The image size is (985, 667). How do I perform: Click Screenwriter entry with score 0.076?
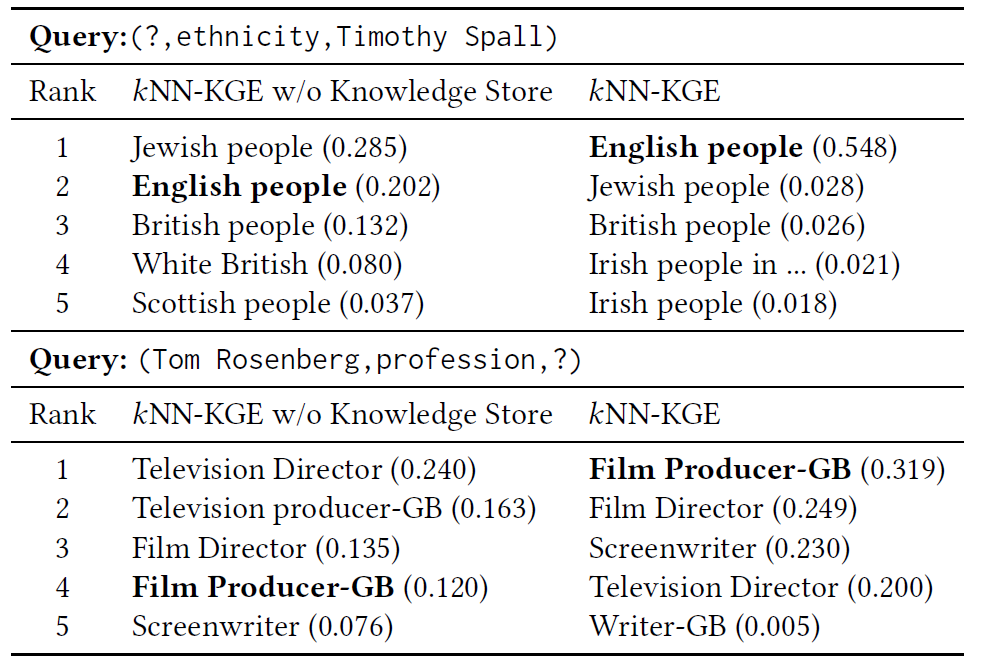click(262, 628)
